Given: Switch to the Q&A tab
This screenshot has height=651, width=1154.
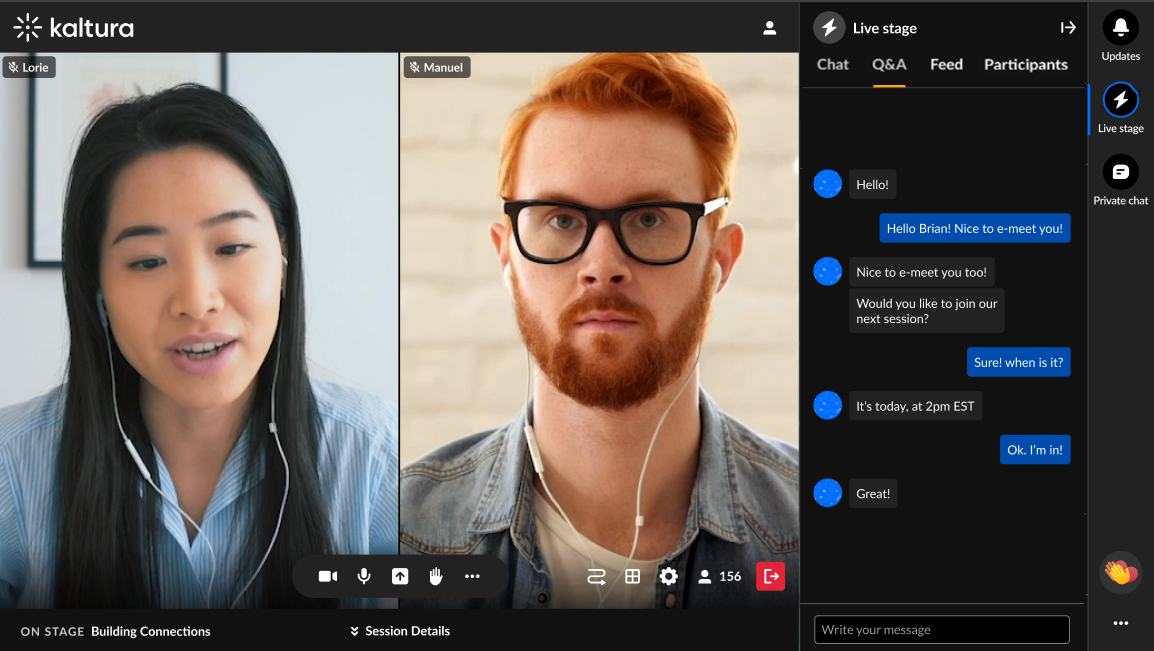Looking at the screenshot, I should [x=889, y=65].
